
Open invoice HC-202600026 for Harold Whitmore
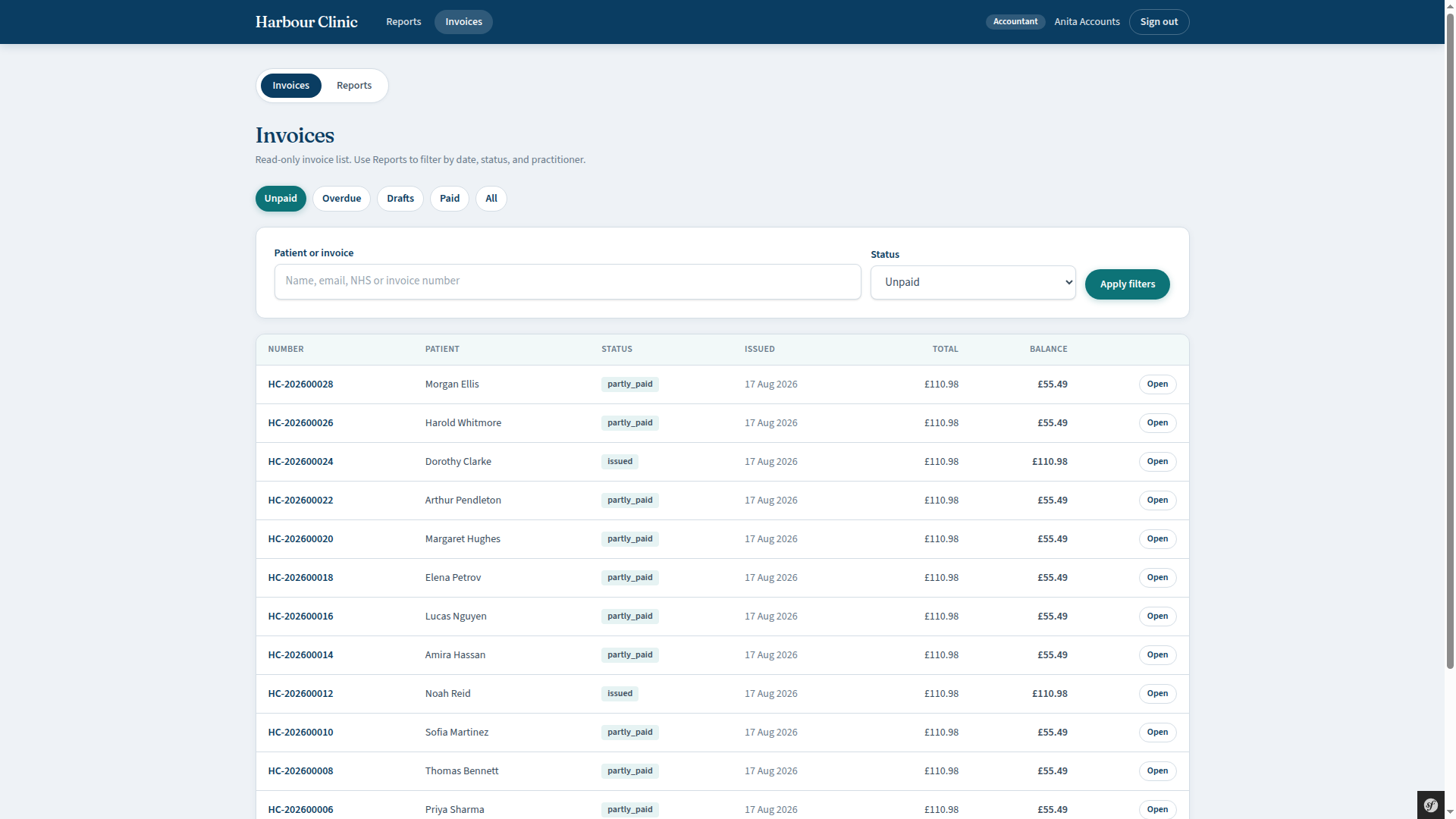click(x=1157, y=423)
